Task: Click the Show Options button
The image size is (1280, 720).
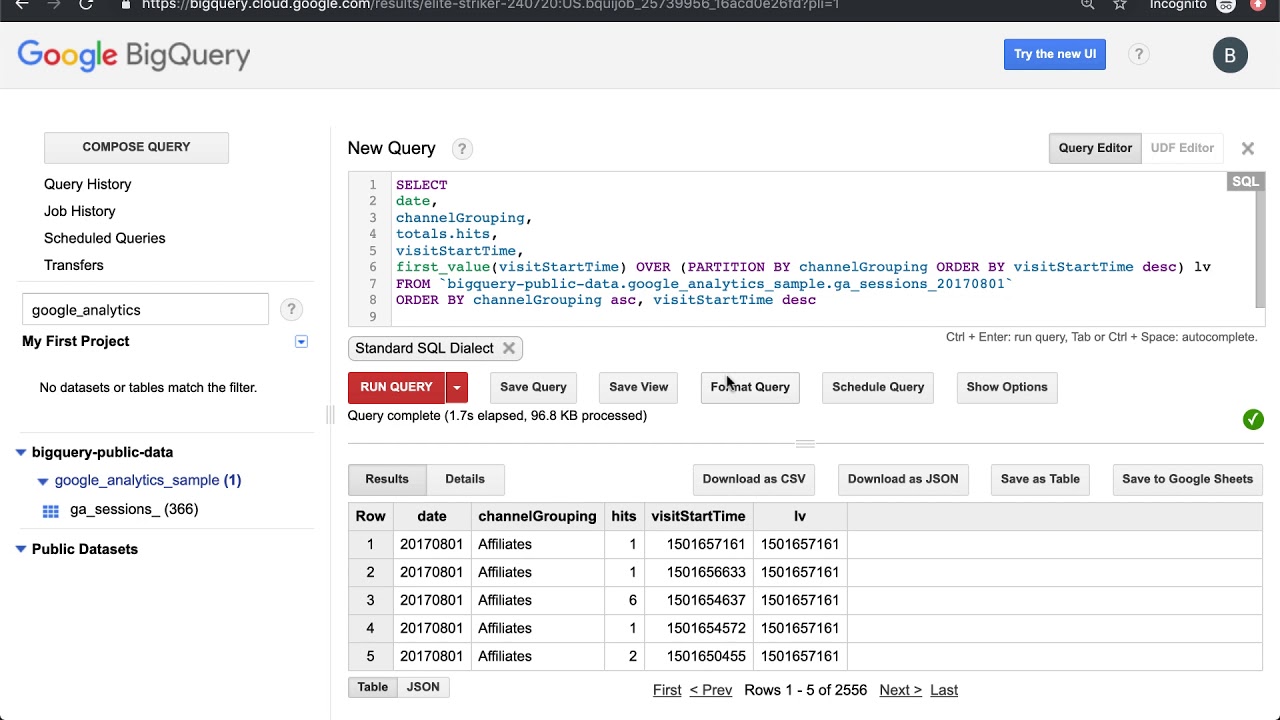Action: [1007, 387]
